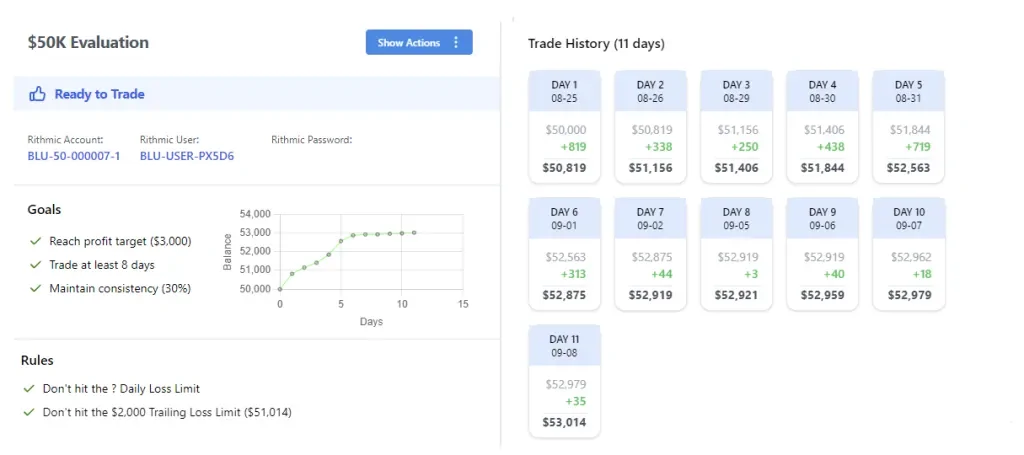Select the Day 6 09-01 trade card
This screenshot has height=455, width=1024.
[x=564, y=254]
